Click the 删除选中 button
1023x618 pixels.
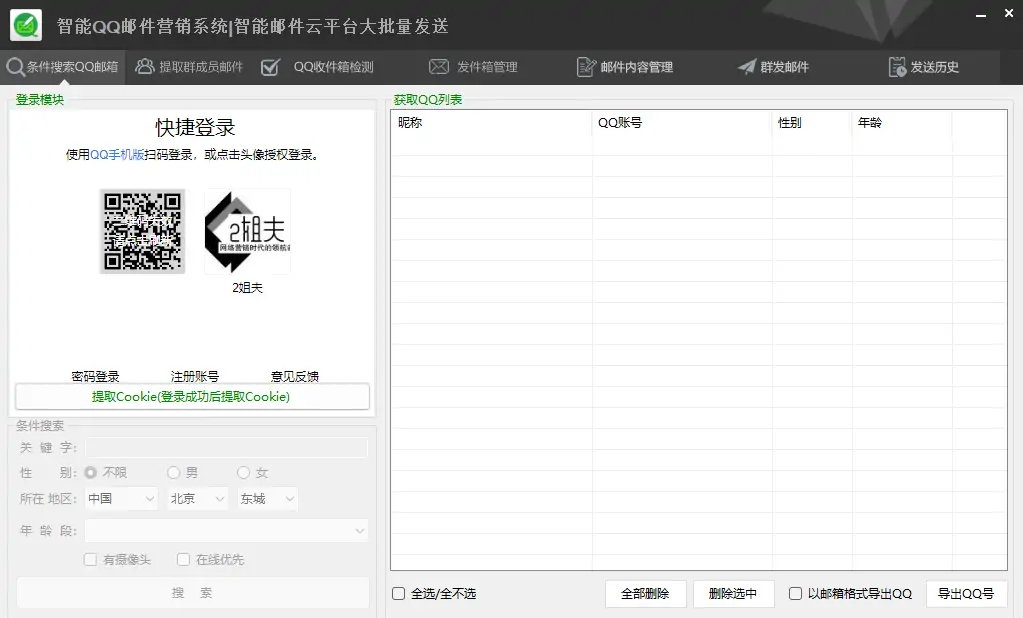[733, 594]
